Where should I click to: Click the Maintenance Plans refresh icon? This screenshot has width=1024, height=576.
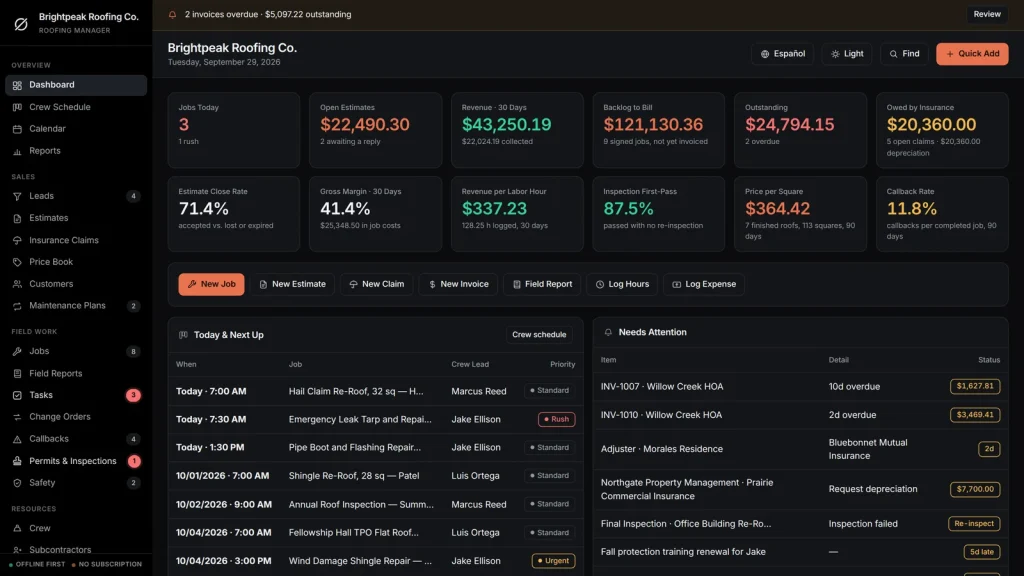(17, 306)
